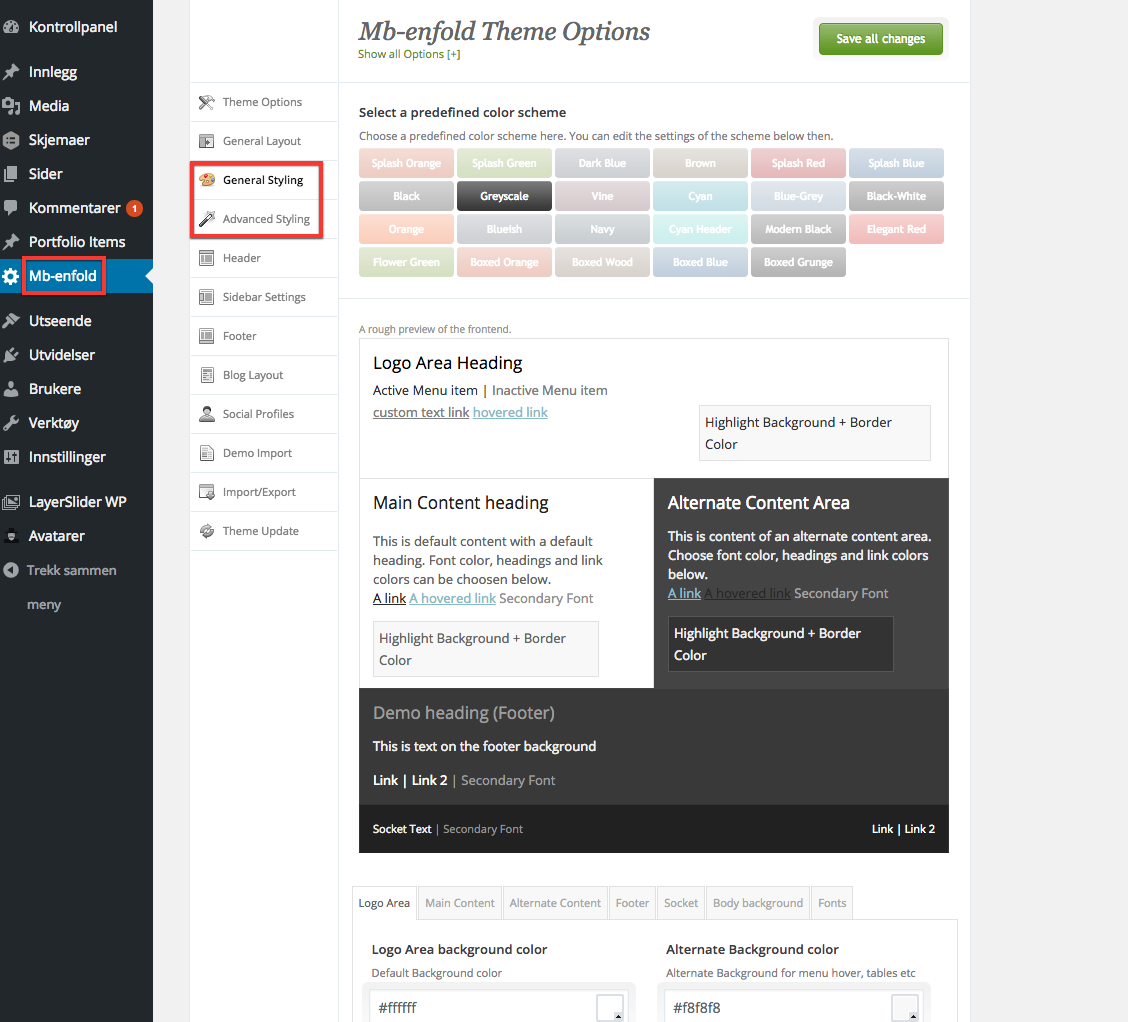Viewport: 1128px width, 1022px height.
Task: Click the Social Profiles person icon
Action: [206, 414]
